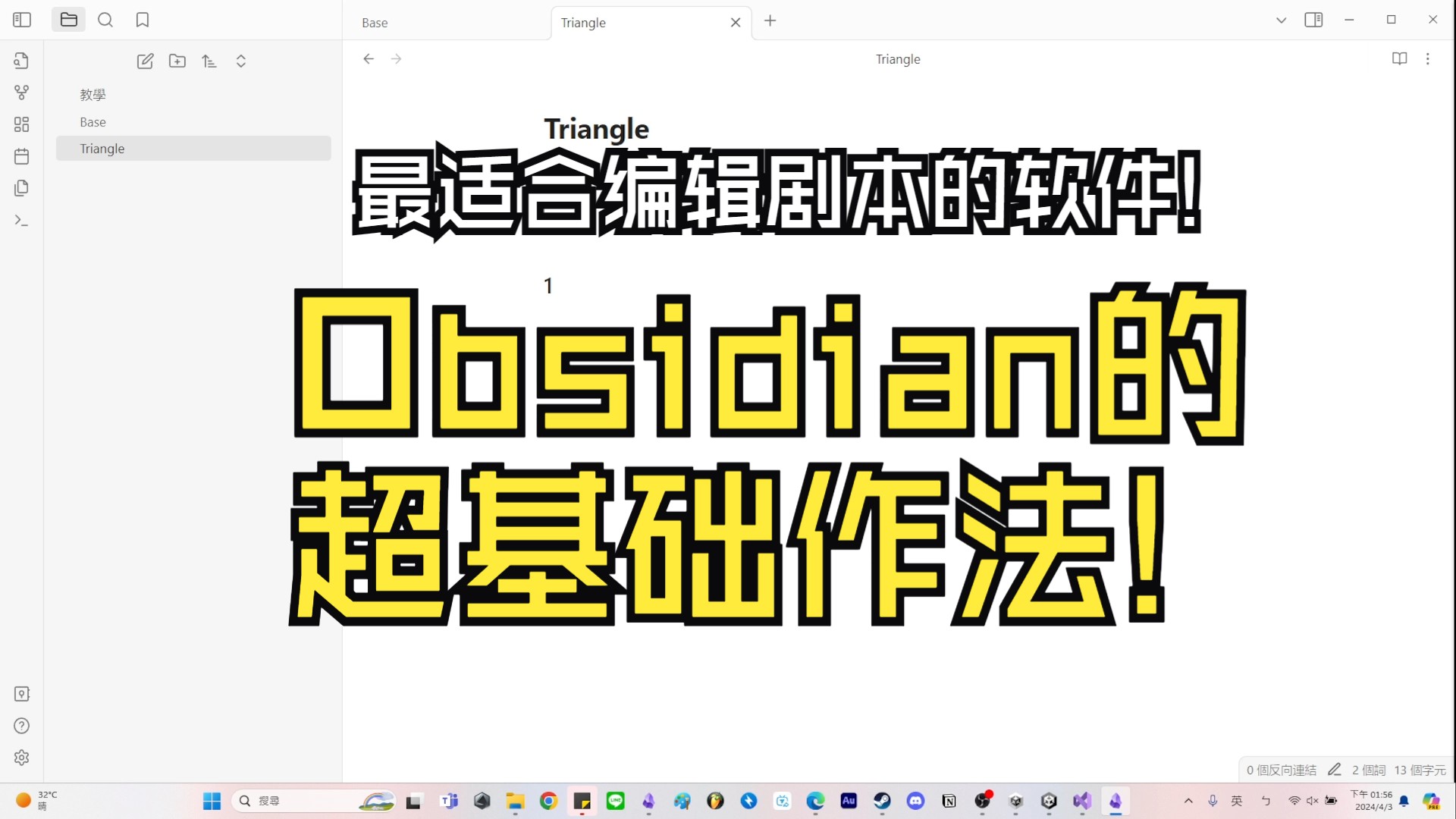This screenshot has height=819, width=1456.
Task: Open another vault
Action: click(x=21, y=694)
